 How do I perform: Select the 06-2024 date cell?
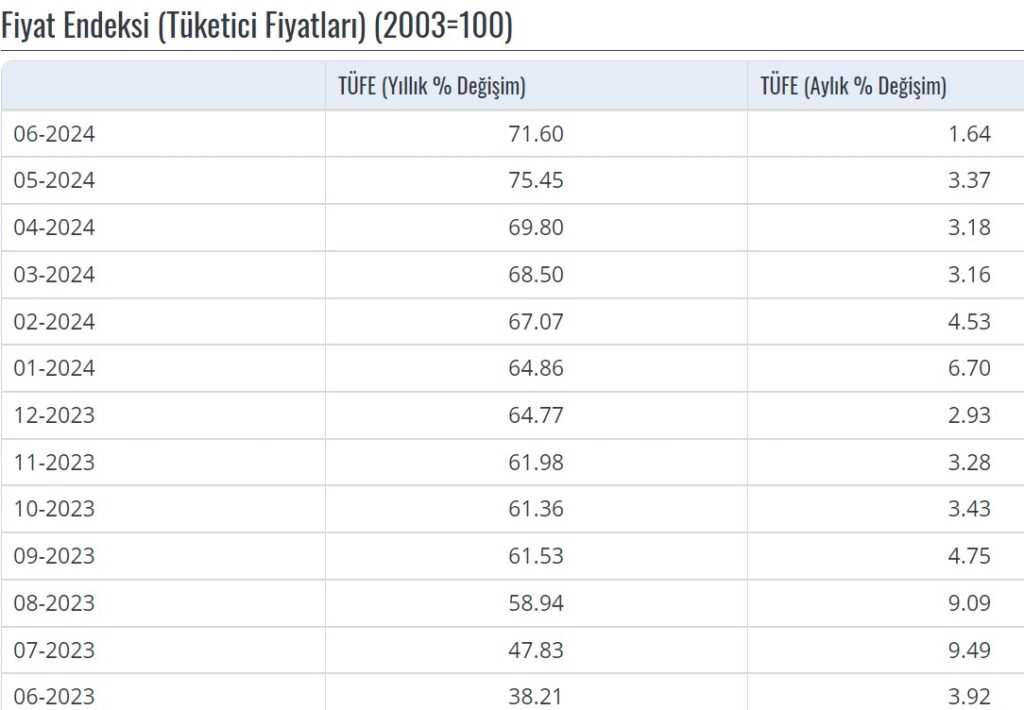click(54, 134)
